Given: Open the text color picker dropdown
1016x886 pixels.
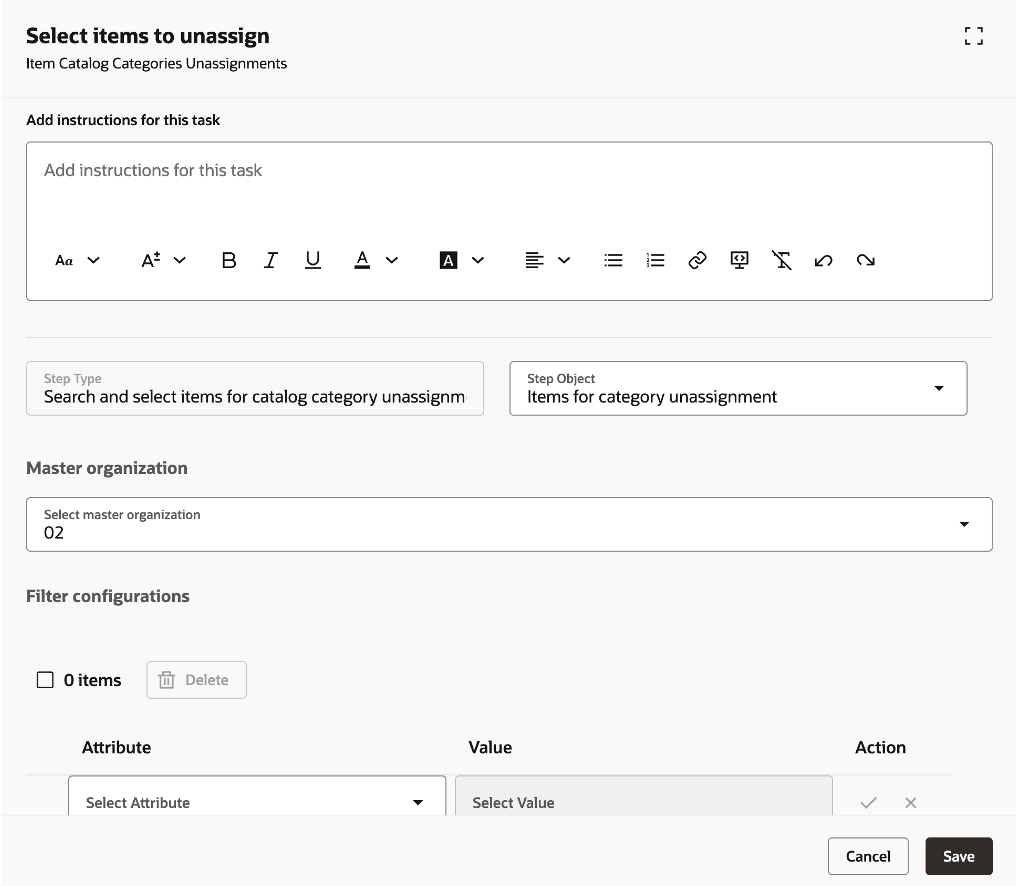Looking at the screenshot, I should (x=390, y=260).
